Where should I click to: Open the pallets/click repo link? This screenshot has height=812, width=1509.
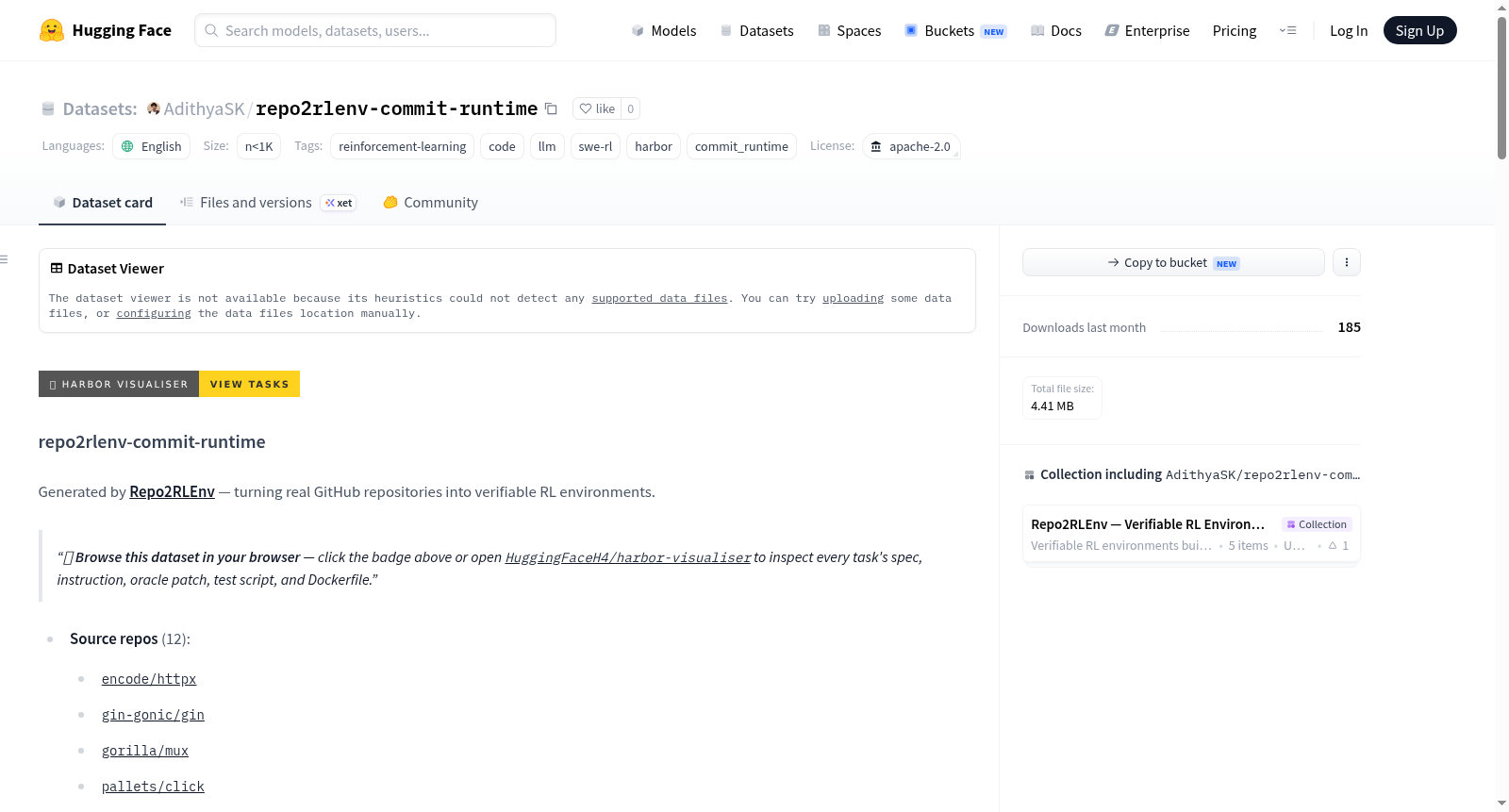pyautogui.click(x=153, y=787)
